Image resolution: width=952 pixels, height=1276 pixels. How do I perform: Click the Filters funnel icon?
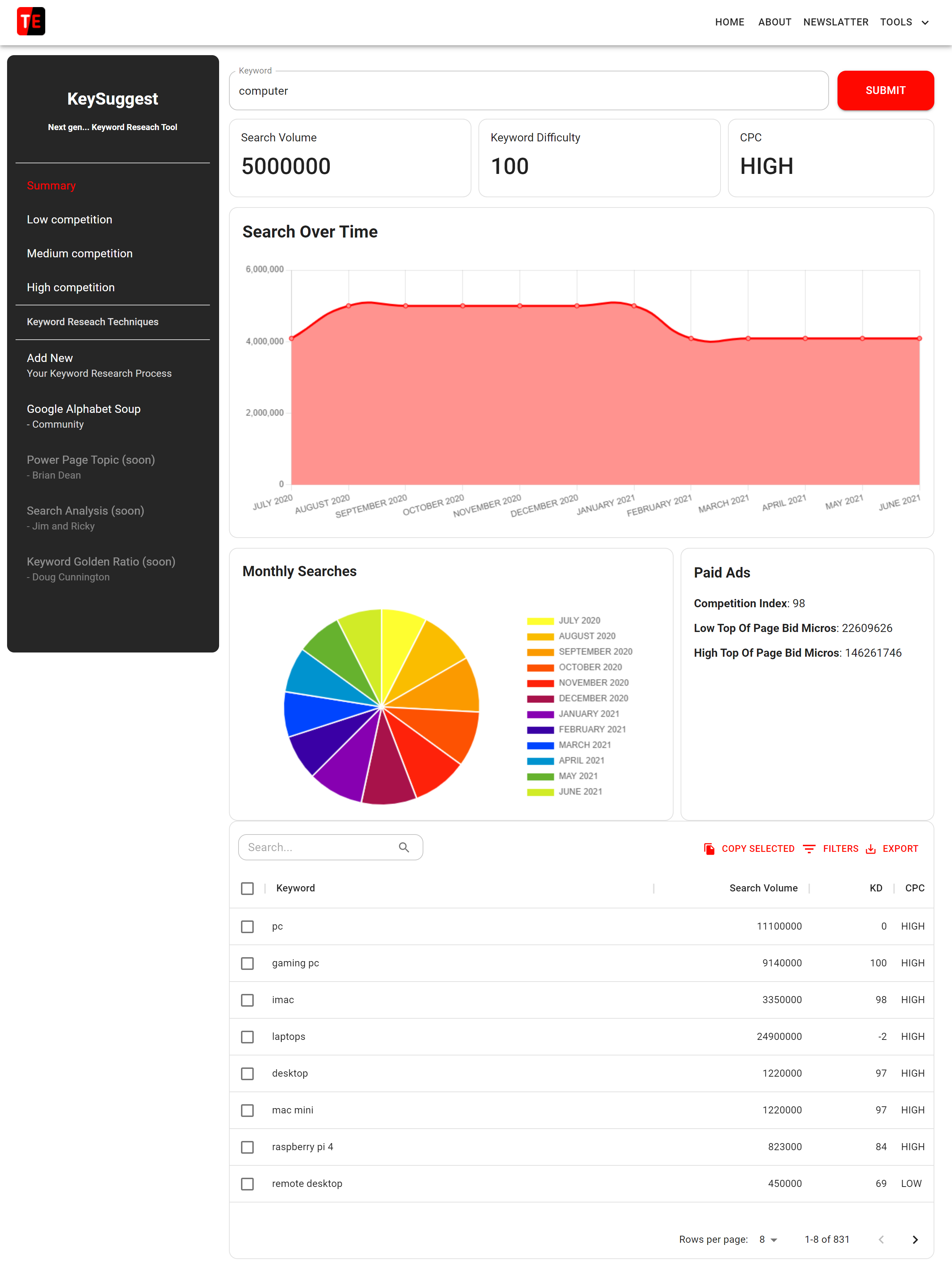(x=809, y=848)
